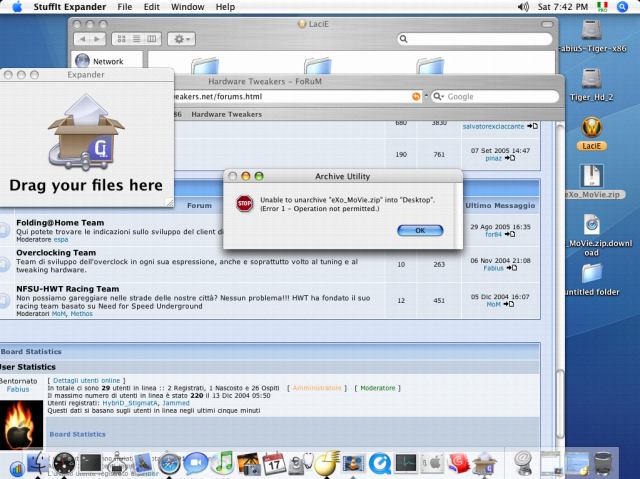The width and height of the screenshot is (640, 479).
Task: Click the forward arrow in the LaciE Finder window
Action: click(97, 39)
